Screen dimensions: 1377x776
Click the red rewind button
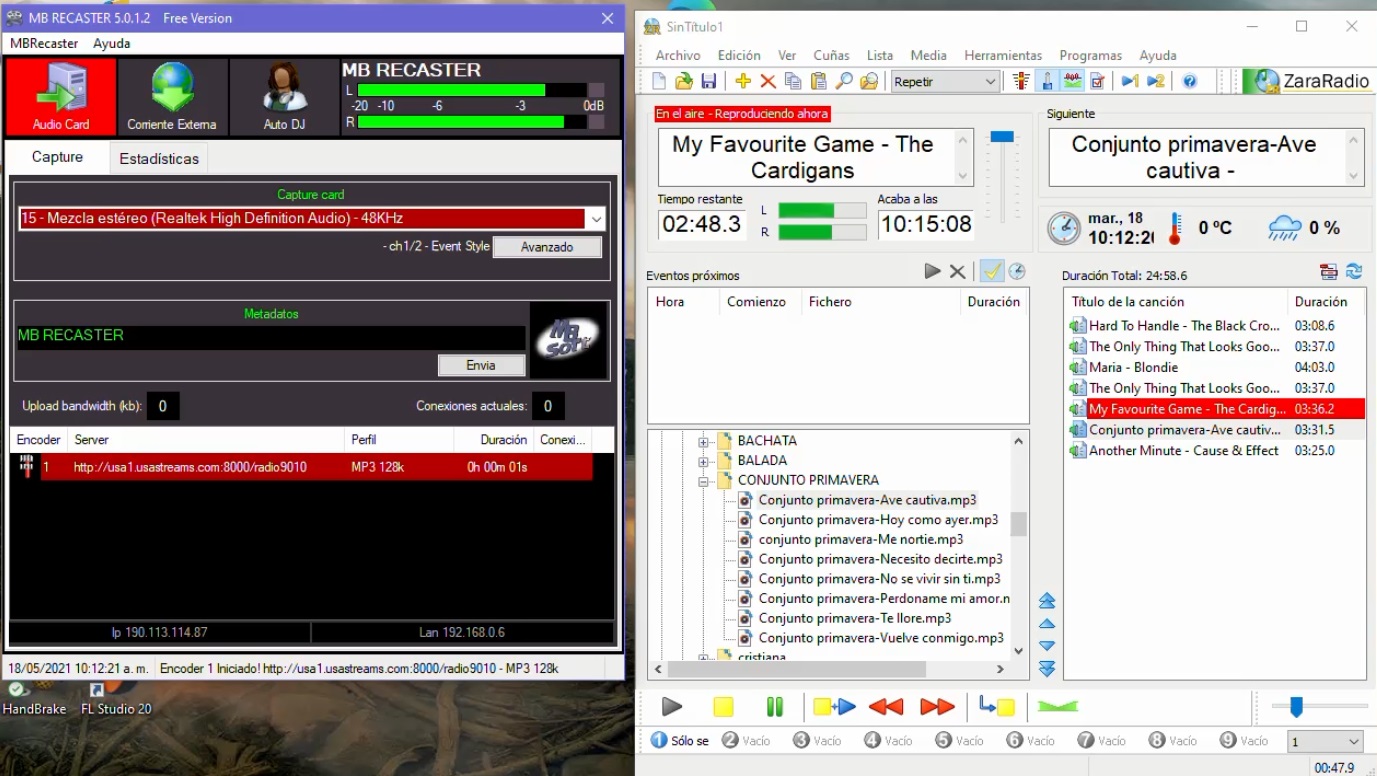(x=886, y=707)
